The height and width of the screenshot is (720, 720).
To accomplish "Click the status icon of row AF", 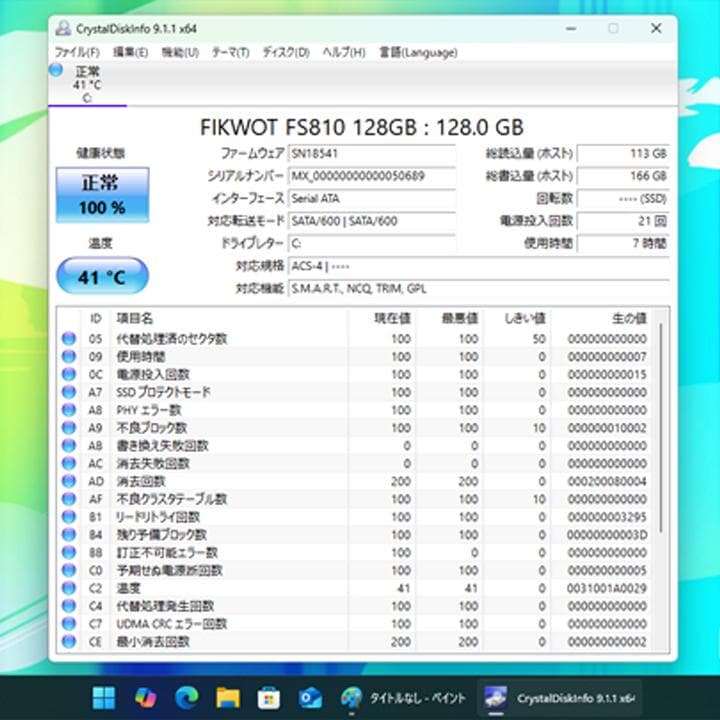I will click(x=69, y=499).
